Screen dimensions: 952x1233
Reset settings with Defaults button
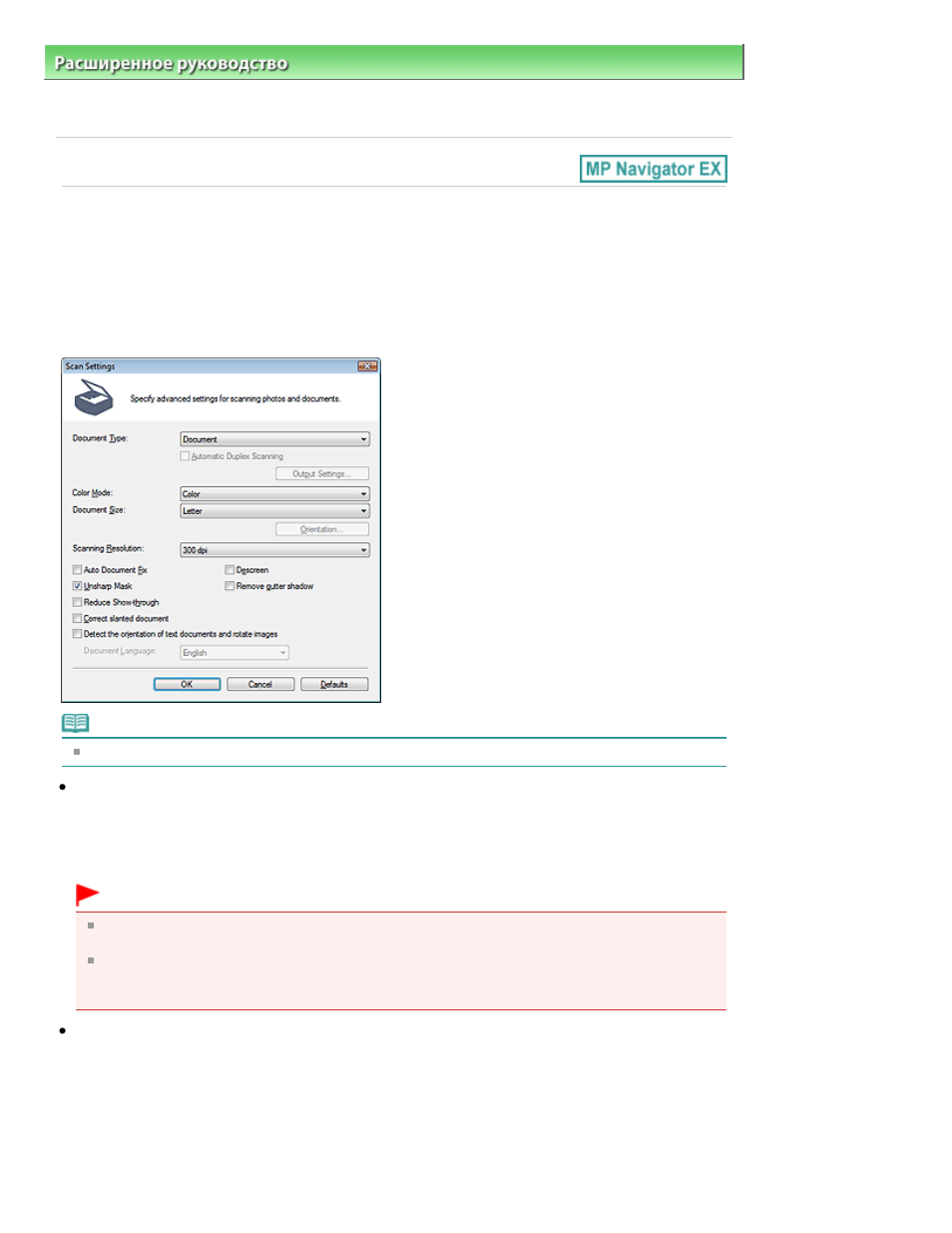[x=334, y=684]
